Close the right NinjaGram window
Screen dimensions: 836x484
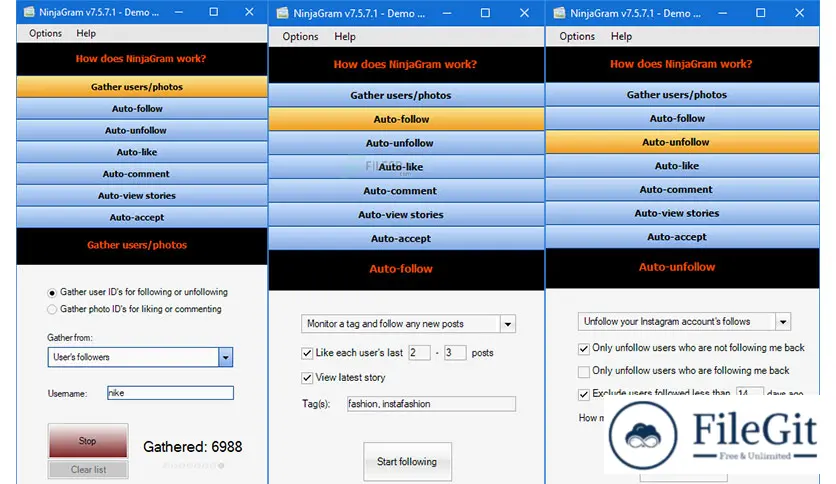click(x=799, y=13)
